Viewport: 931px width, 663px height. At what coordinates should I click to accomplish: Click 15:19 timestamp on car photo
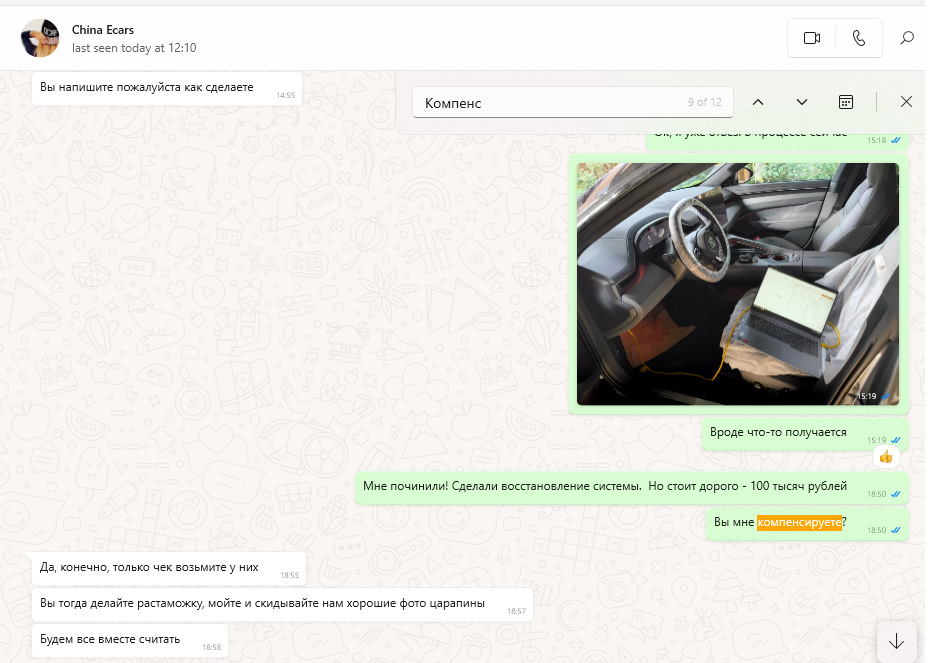tap(866, 396)
